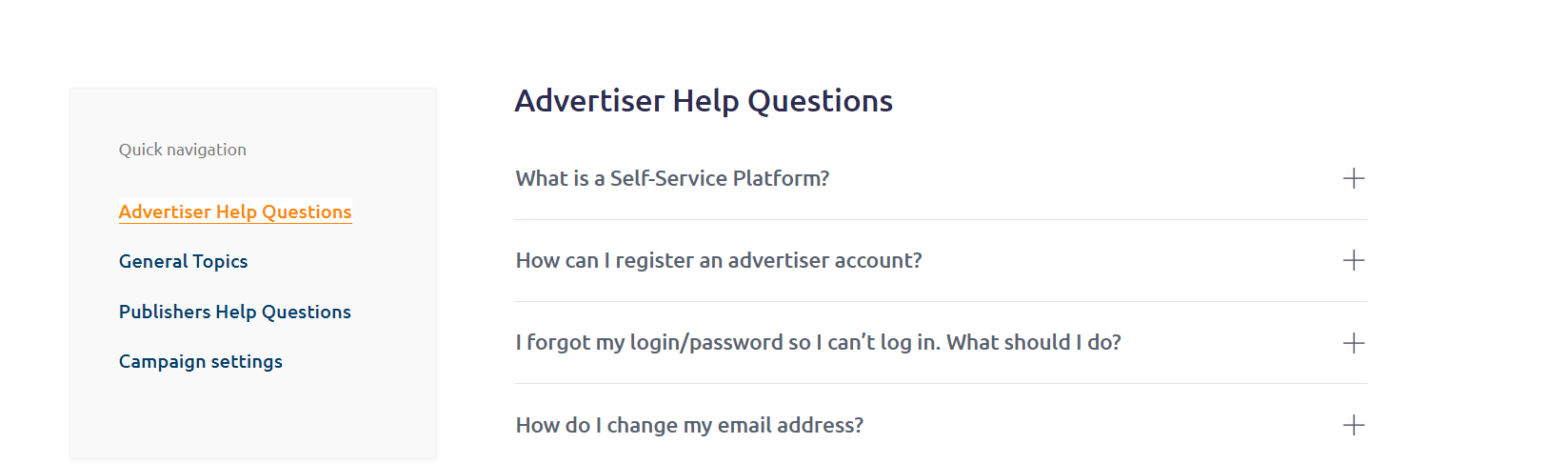Jump to Publishers Help Questions
This screenshot has height=464, width=1568.
click(234, 312)
